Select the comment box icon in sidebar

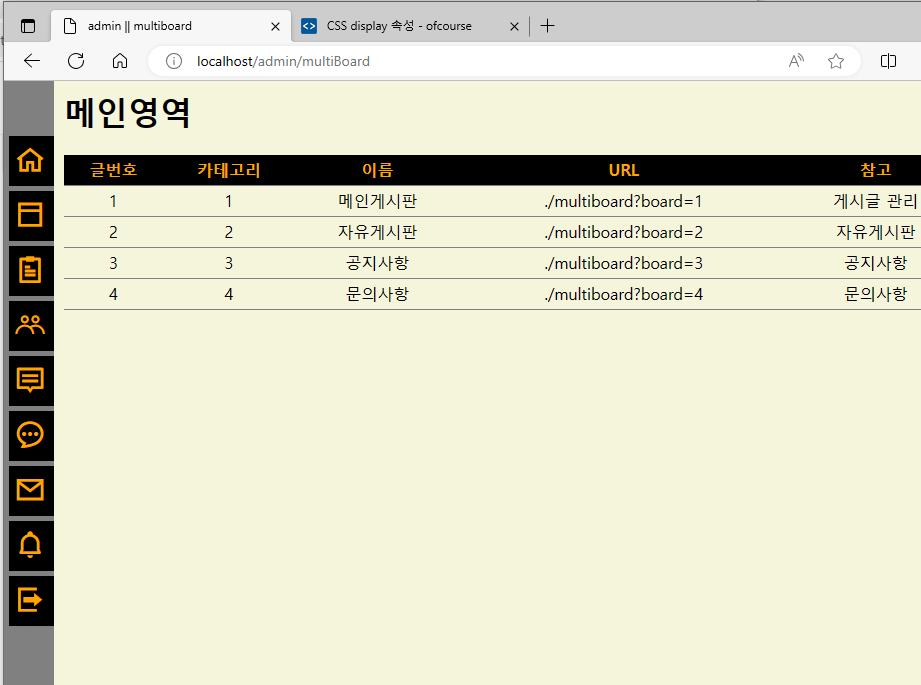coord(31,380)
